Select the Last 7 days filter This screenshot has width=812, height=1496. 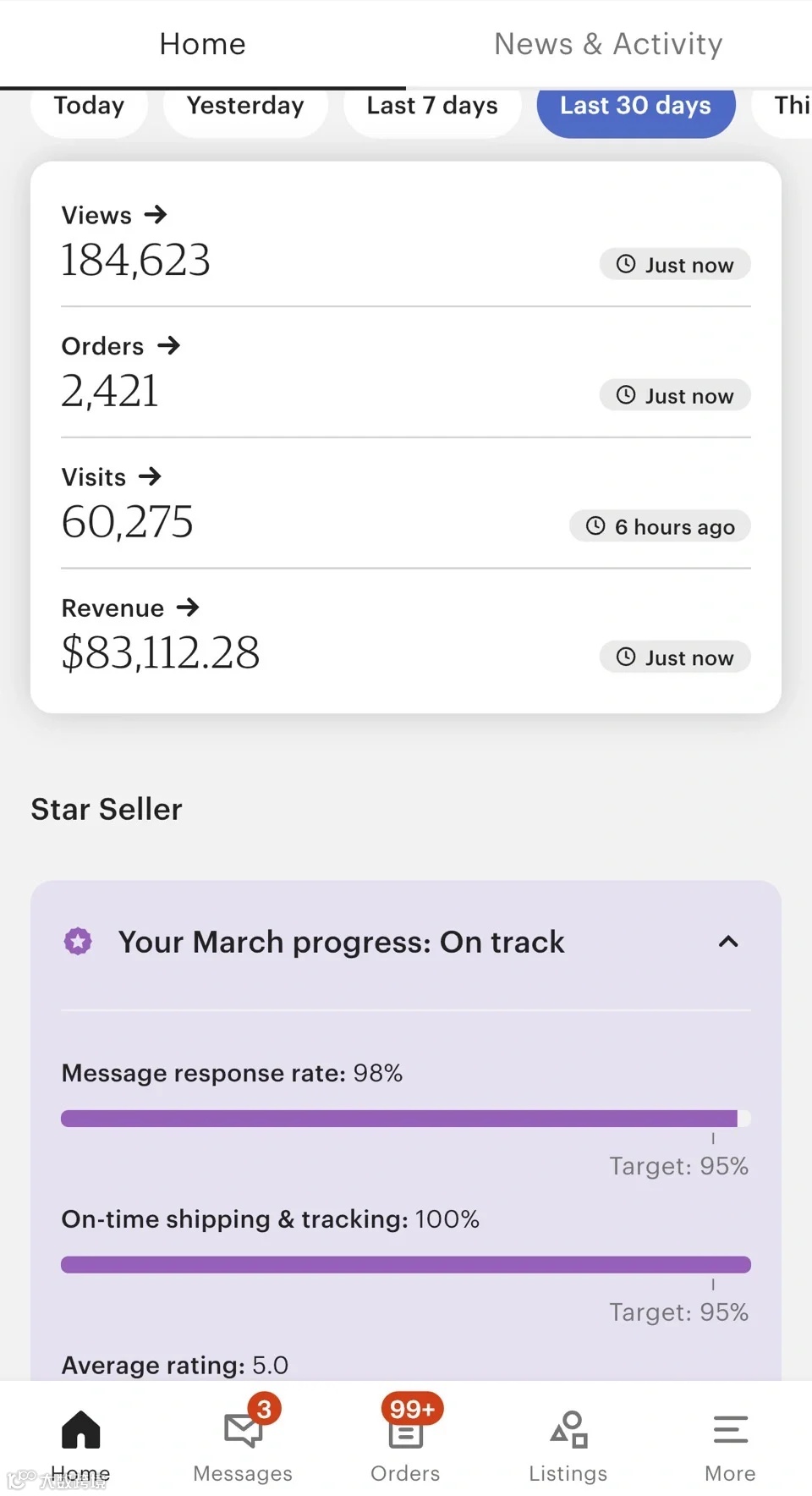click(432, 107)
